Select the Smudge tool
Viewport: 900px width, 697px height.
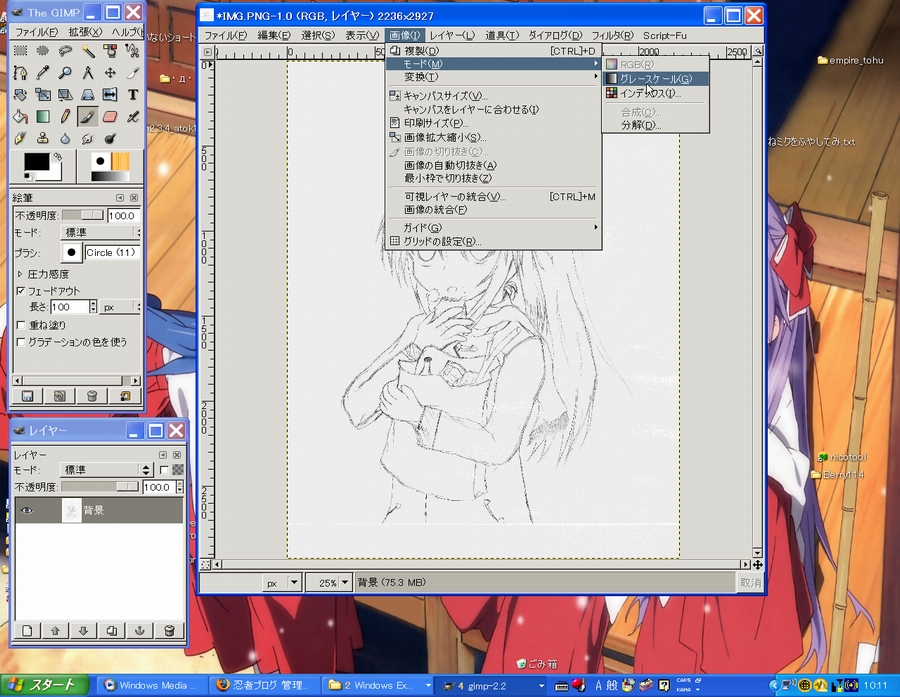[87, 138]
